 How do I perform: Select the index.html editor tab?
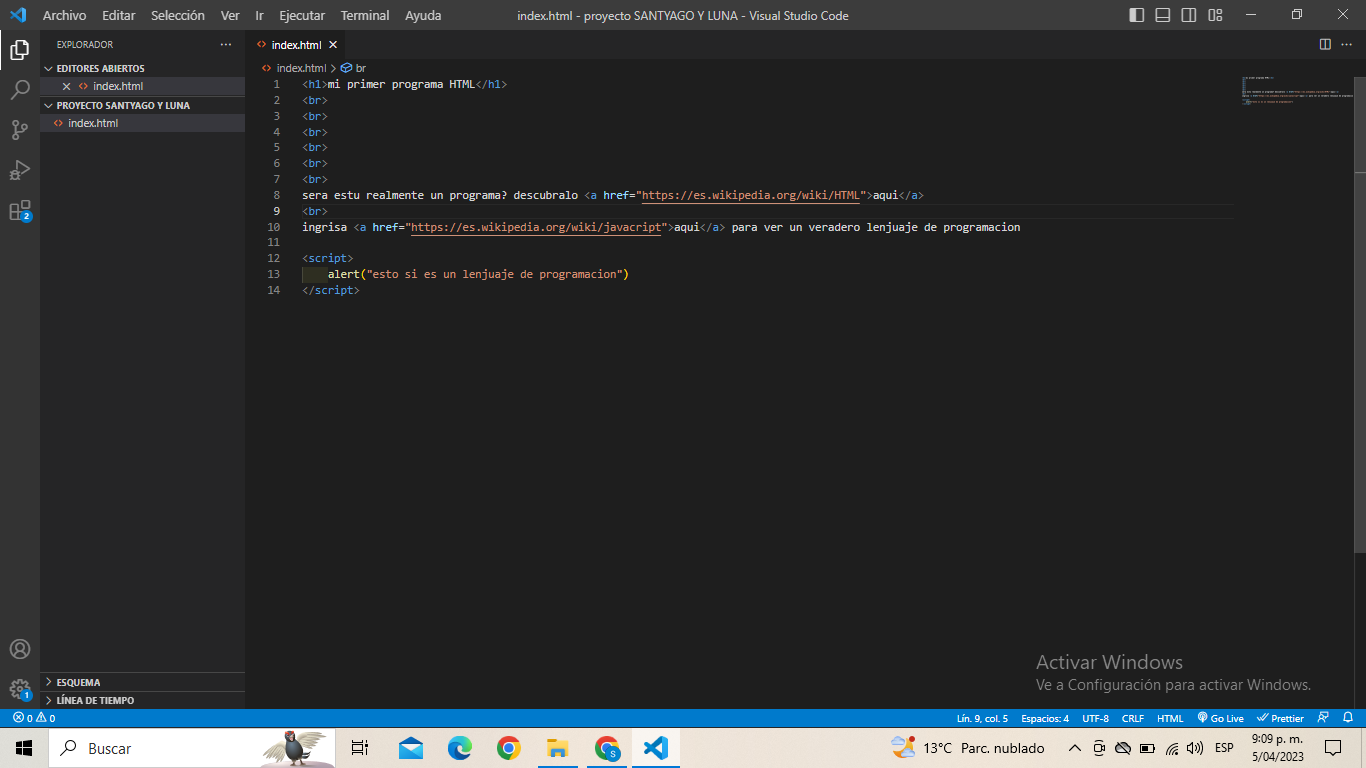(x=296, y=45)
